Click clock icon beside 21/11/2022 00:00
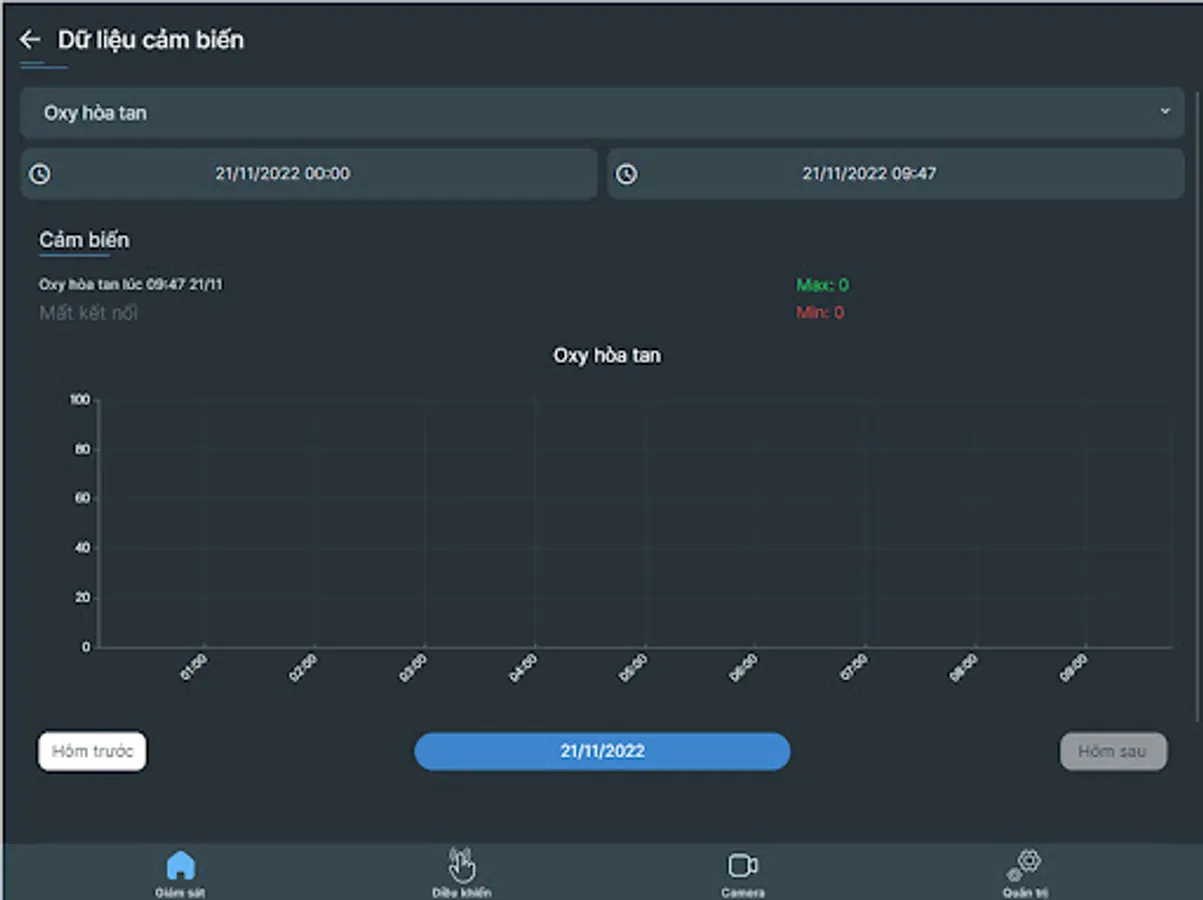1203x900 pixels. click(x=39, y=174)
